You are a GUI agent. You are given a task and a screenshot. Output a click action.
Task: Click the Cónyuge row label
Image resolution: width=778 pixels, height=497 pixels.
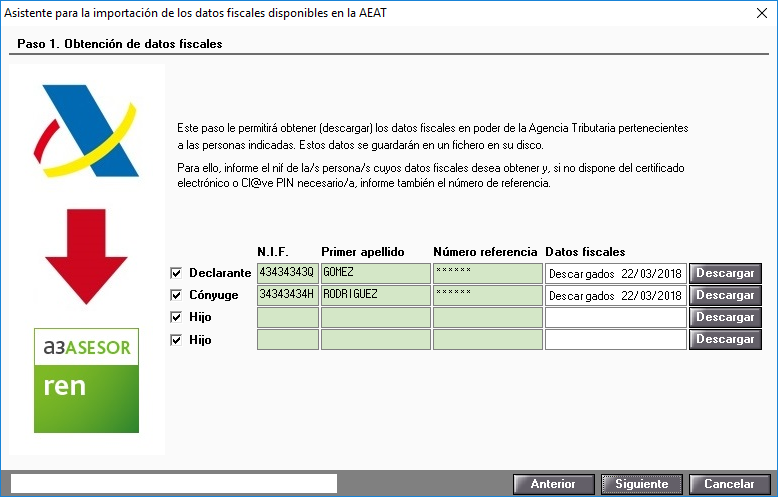pos(214,295)
